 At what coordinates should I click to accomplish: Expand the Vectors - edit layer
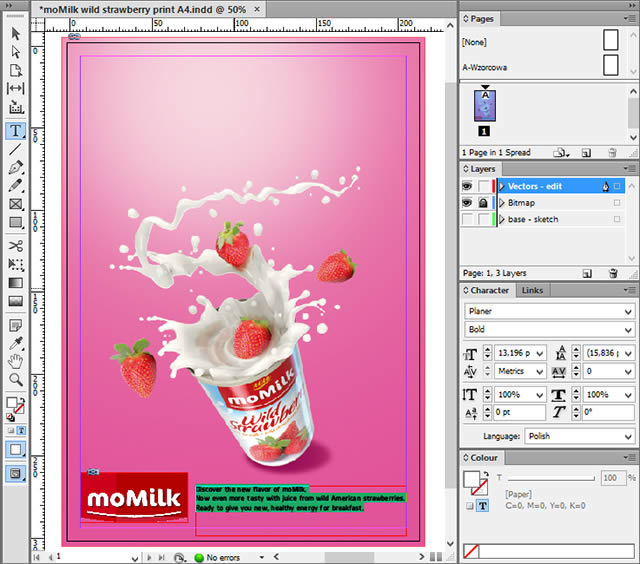click(x=502, y=187)
